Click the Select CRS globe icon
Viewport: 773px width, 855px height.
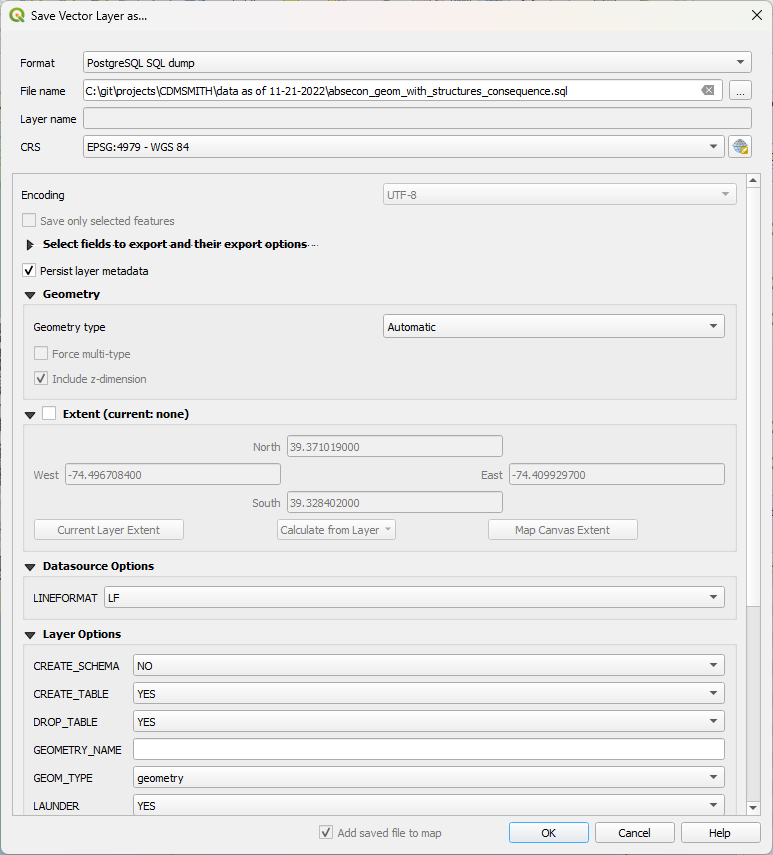(740, 147)
